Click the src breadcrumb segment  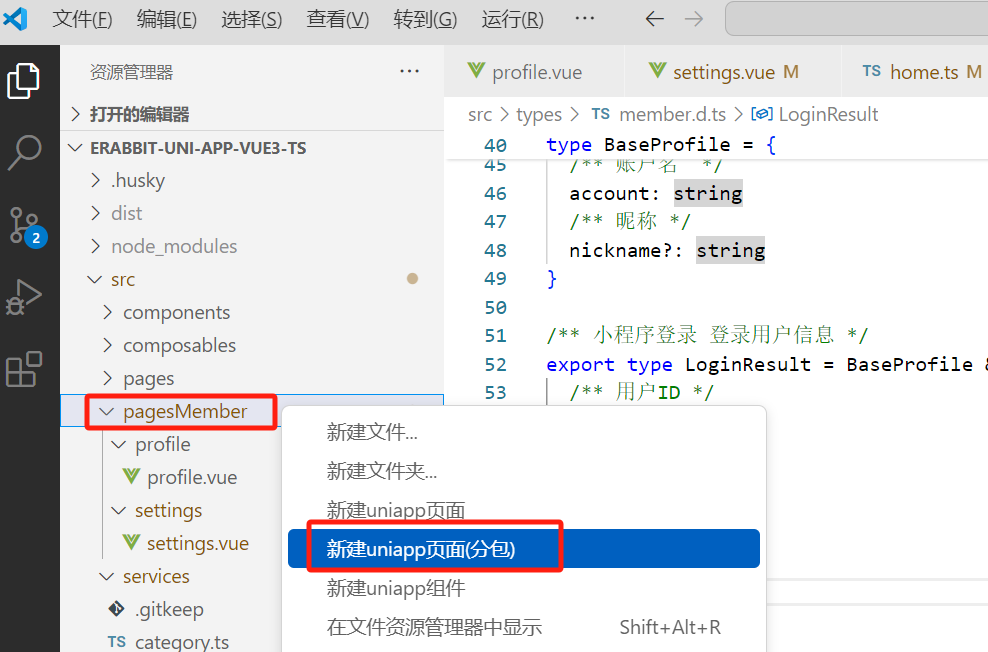pos(480,114)
